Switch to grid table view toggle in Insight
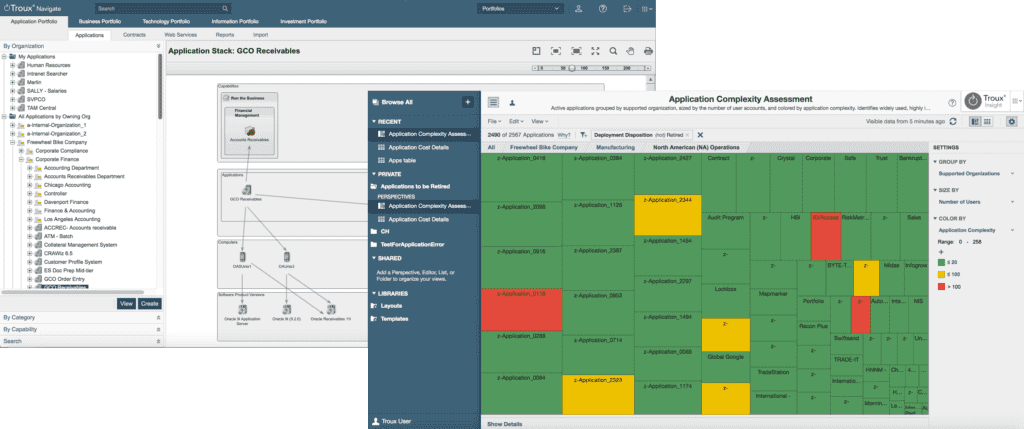The width and height of the screenshot is (1024, 429). (x=987, y=121)
